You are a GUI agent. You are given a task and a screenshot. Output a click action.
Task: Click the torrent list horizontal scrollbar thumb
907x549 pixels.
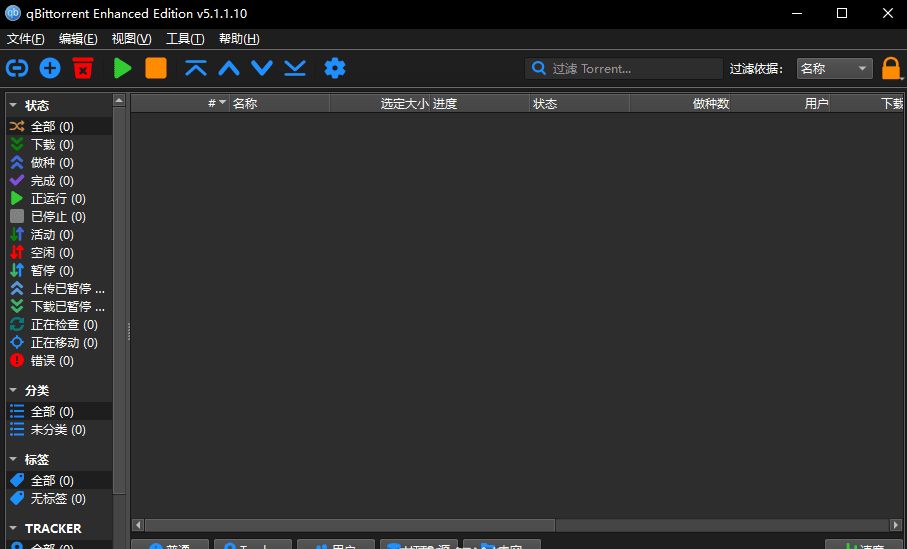tap(350, 525)
